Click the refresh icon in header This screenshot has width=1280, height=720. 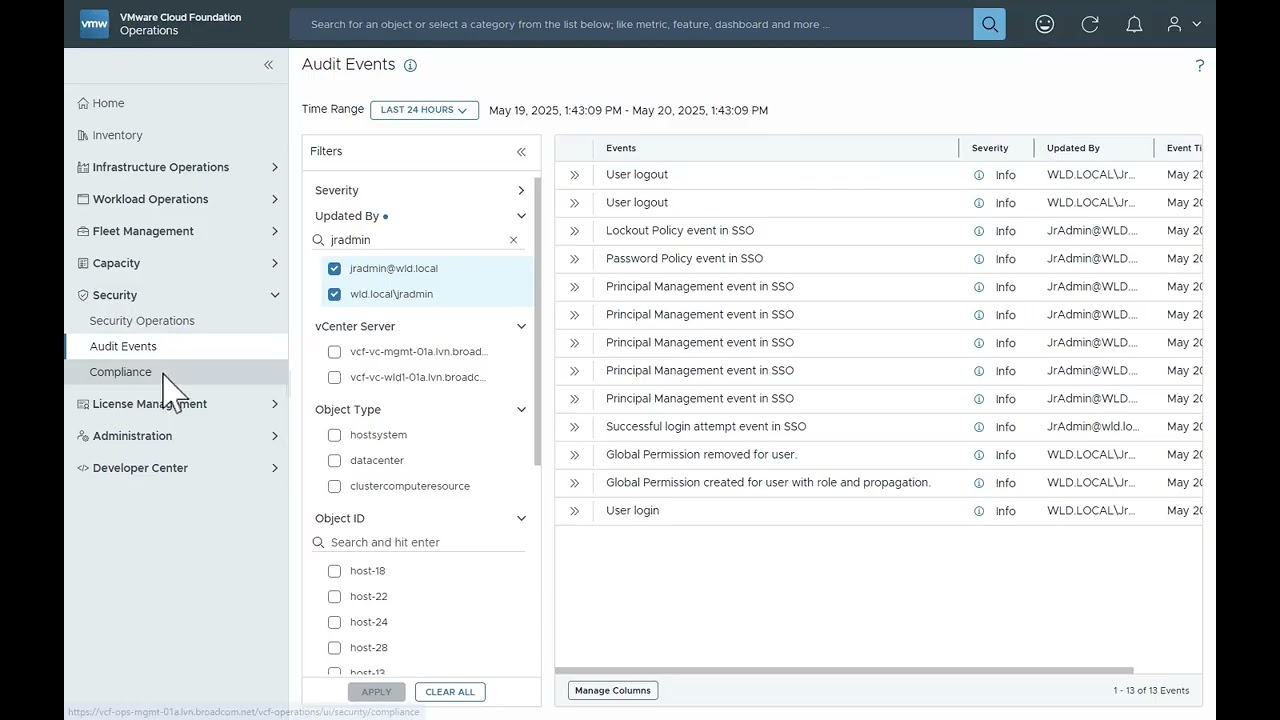[x=1090, y=24]
